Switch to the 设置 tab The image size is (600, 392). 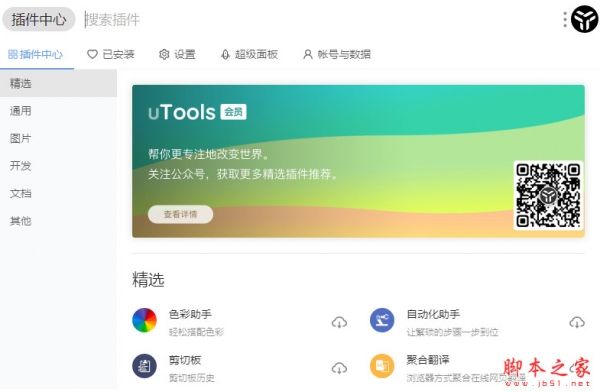tap(177, 54)
